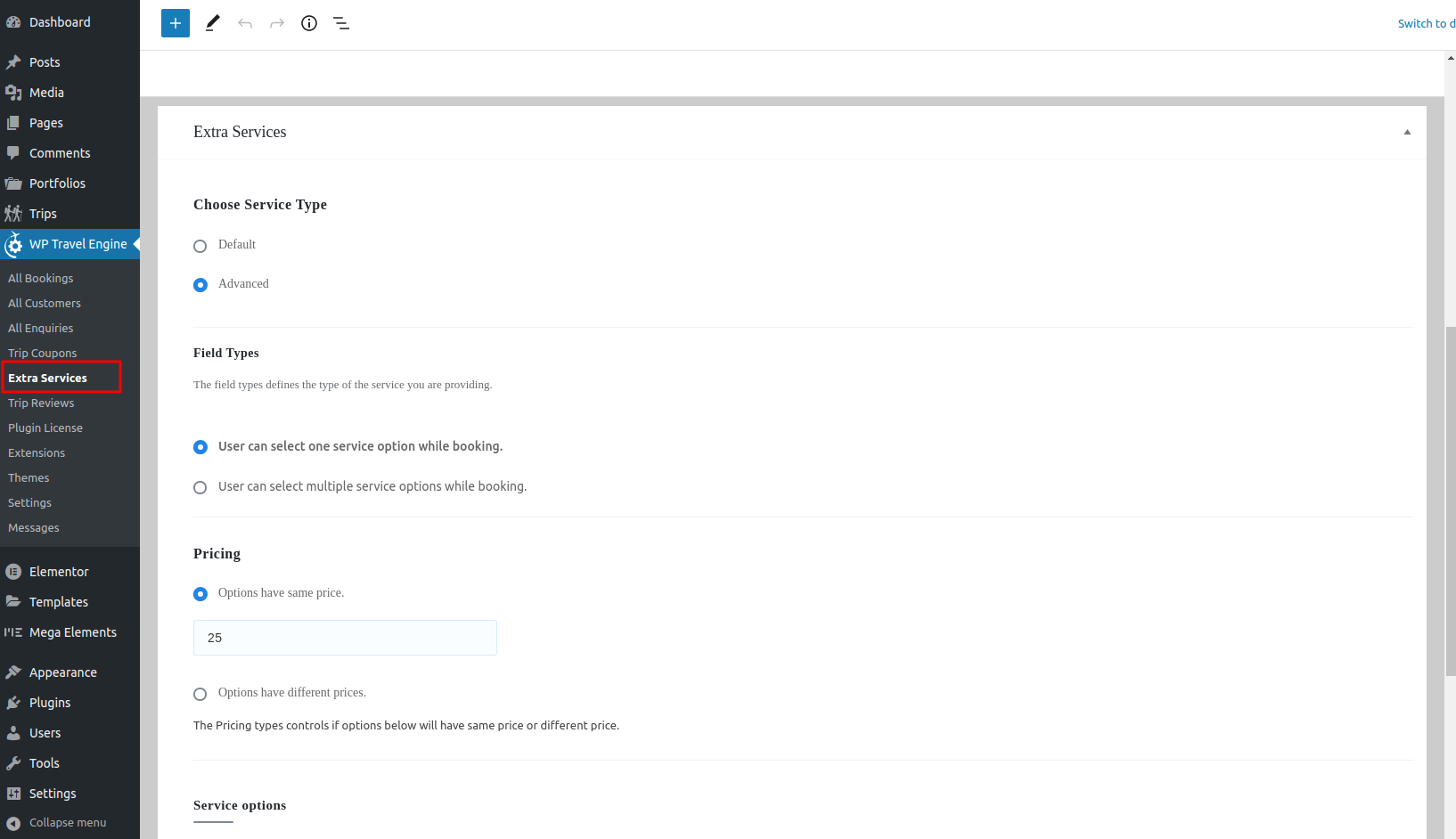The width and height of the screenshot is (1456, 839).
Task: Open Extra Services submenu item
Action: (x=48, y=379)
